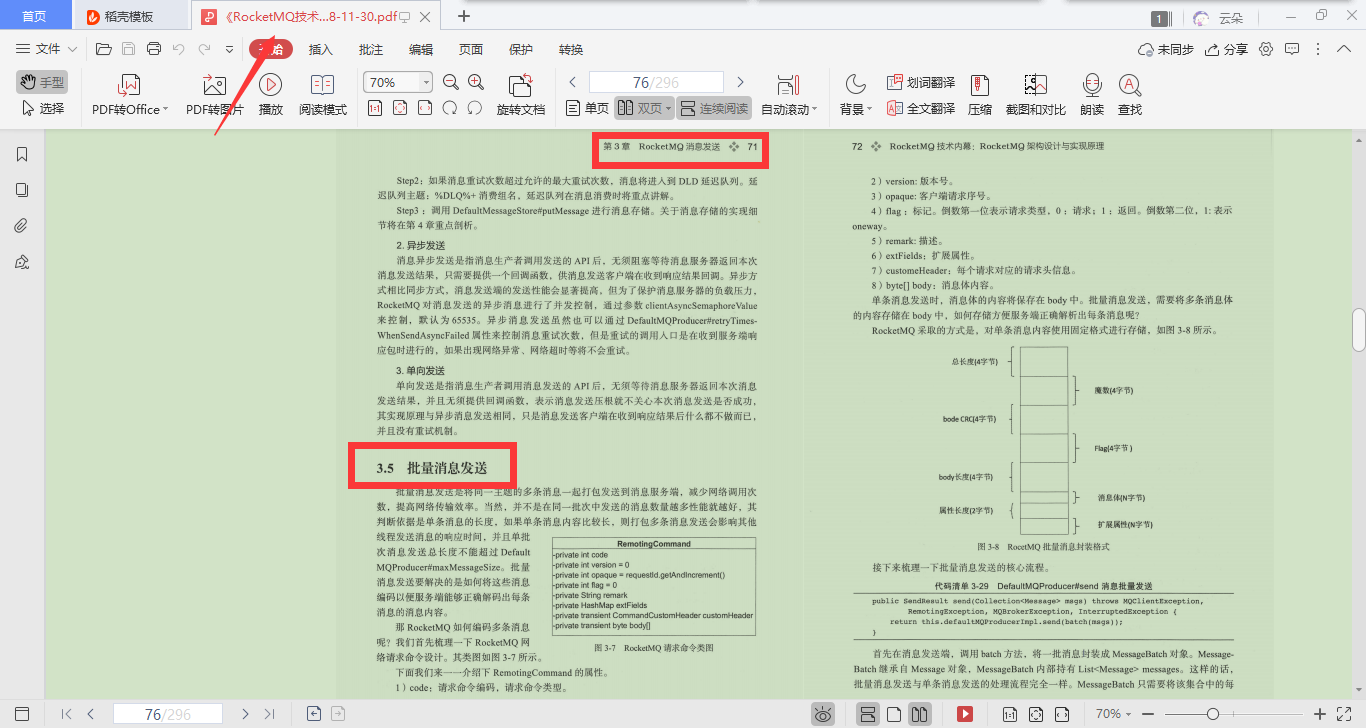Click 分享 share button

point(1227,49)
